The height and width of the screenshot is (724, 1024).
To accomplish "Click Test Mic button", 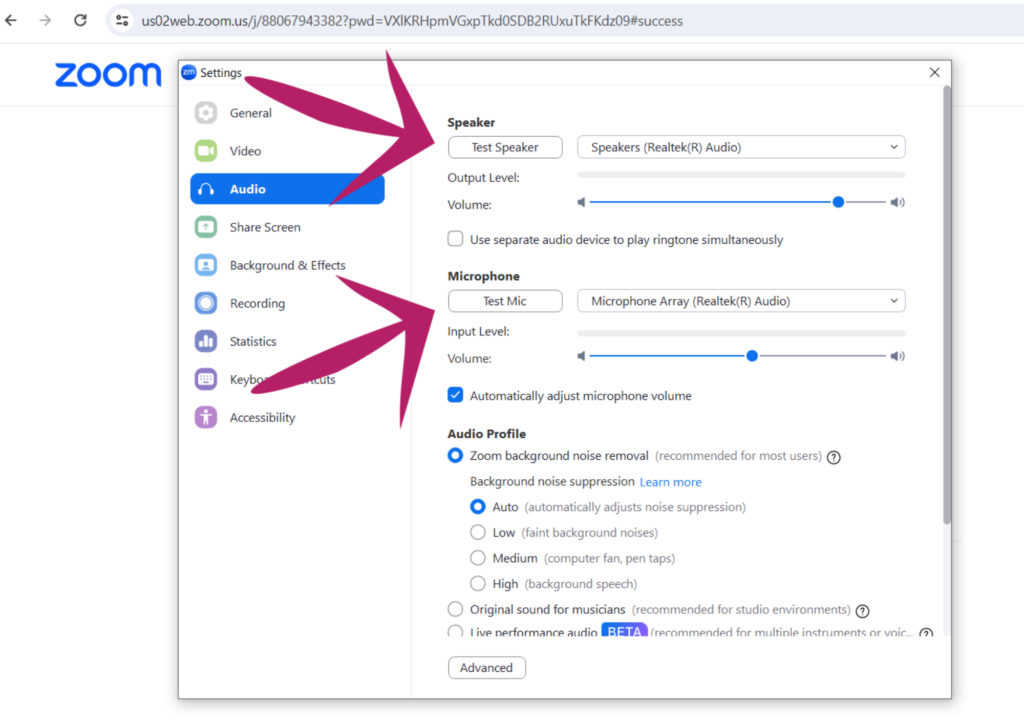I will point(505,301).
